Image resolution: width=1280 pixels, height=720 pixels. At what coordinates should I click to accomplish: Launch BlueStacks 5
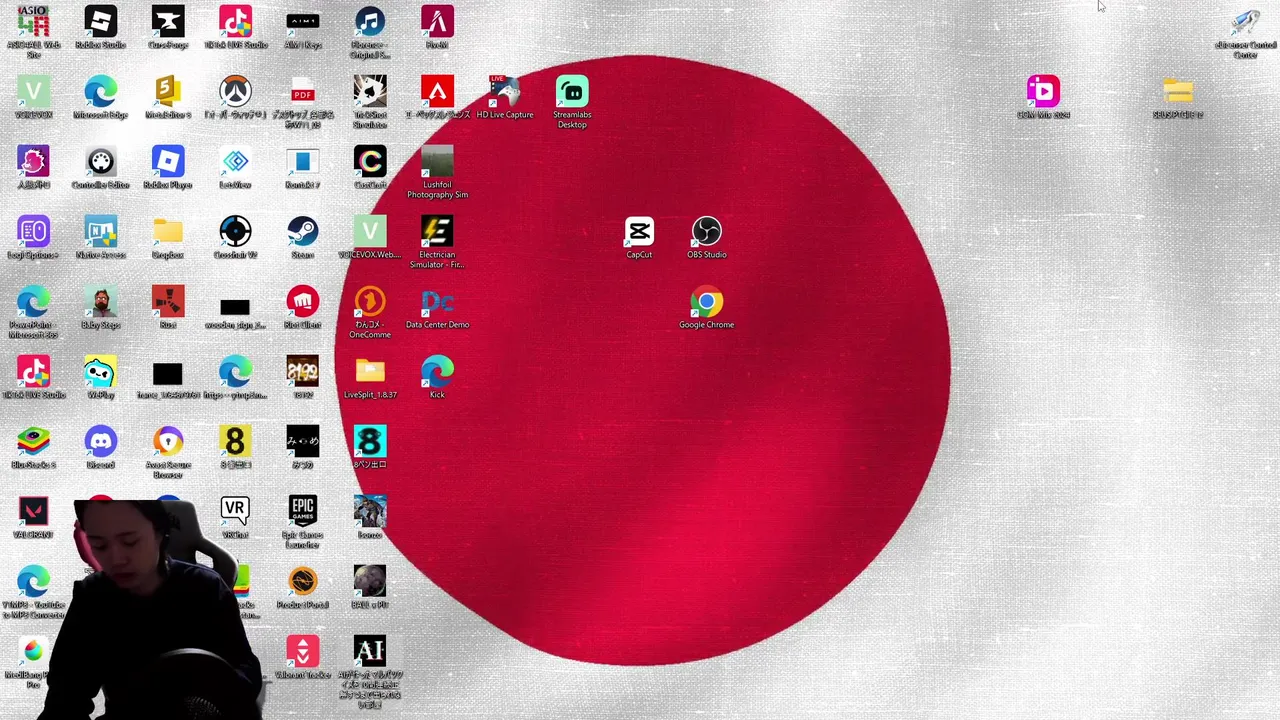33,447
